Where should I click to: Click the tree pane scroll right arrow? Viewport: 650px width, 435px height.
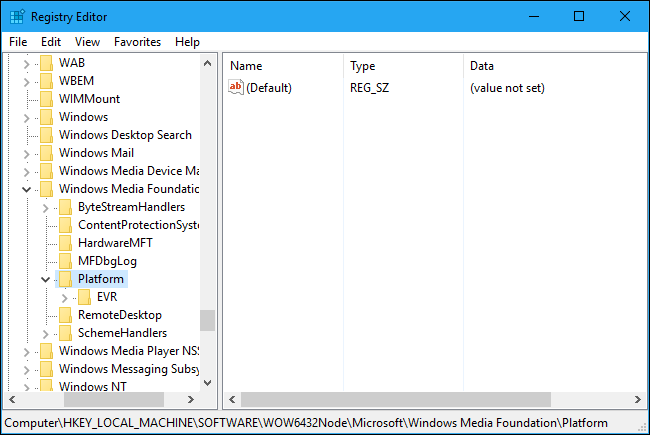(191, 399)
